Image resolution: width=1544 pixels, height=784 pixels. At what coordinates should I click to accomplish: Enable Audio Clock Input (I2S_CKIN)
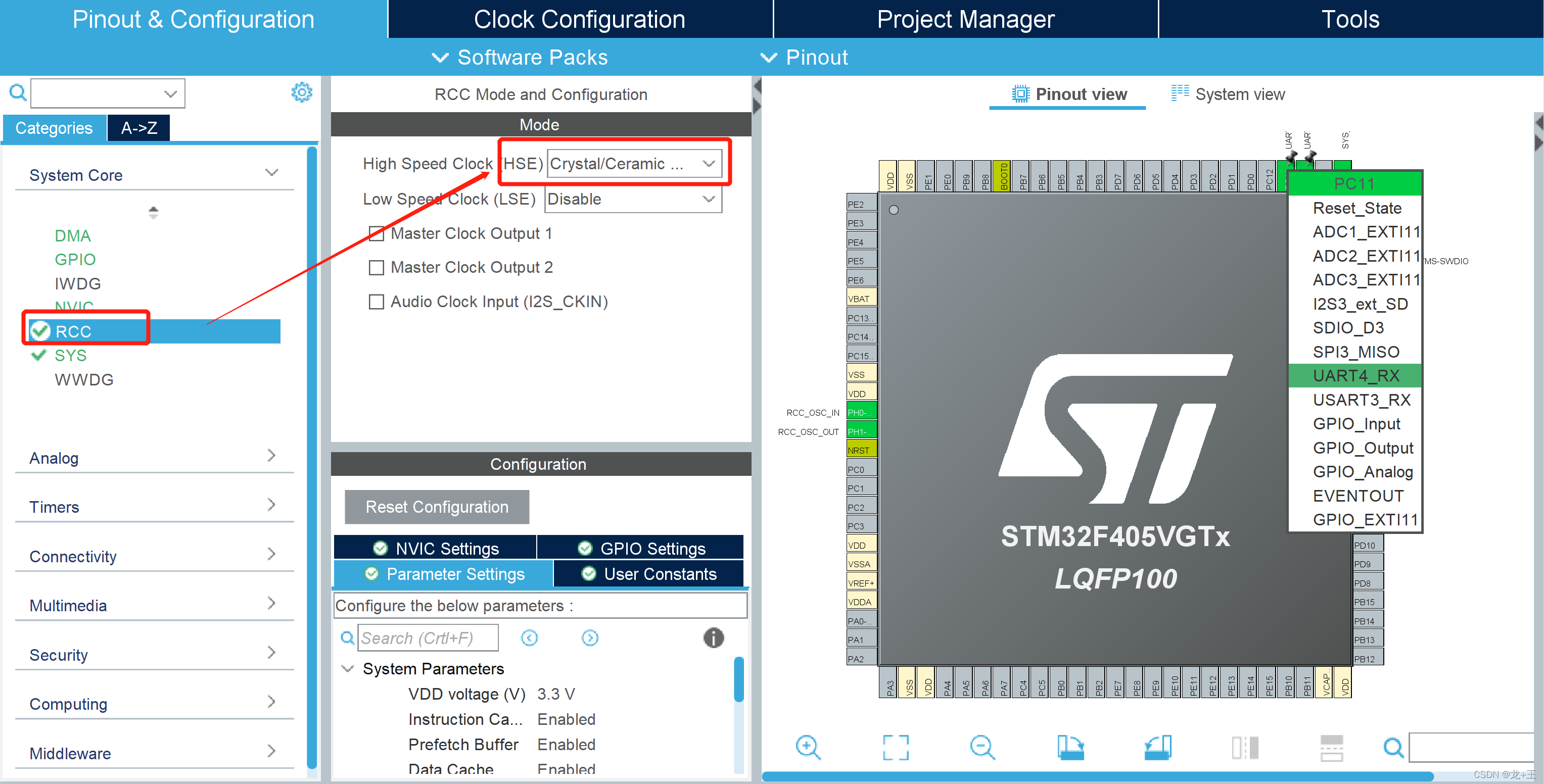(x=377, y=302)
